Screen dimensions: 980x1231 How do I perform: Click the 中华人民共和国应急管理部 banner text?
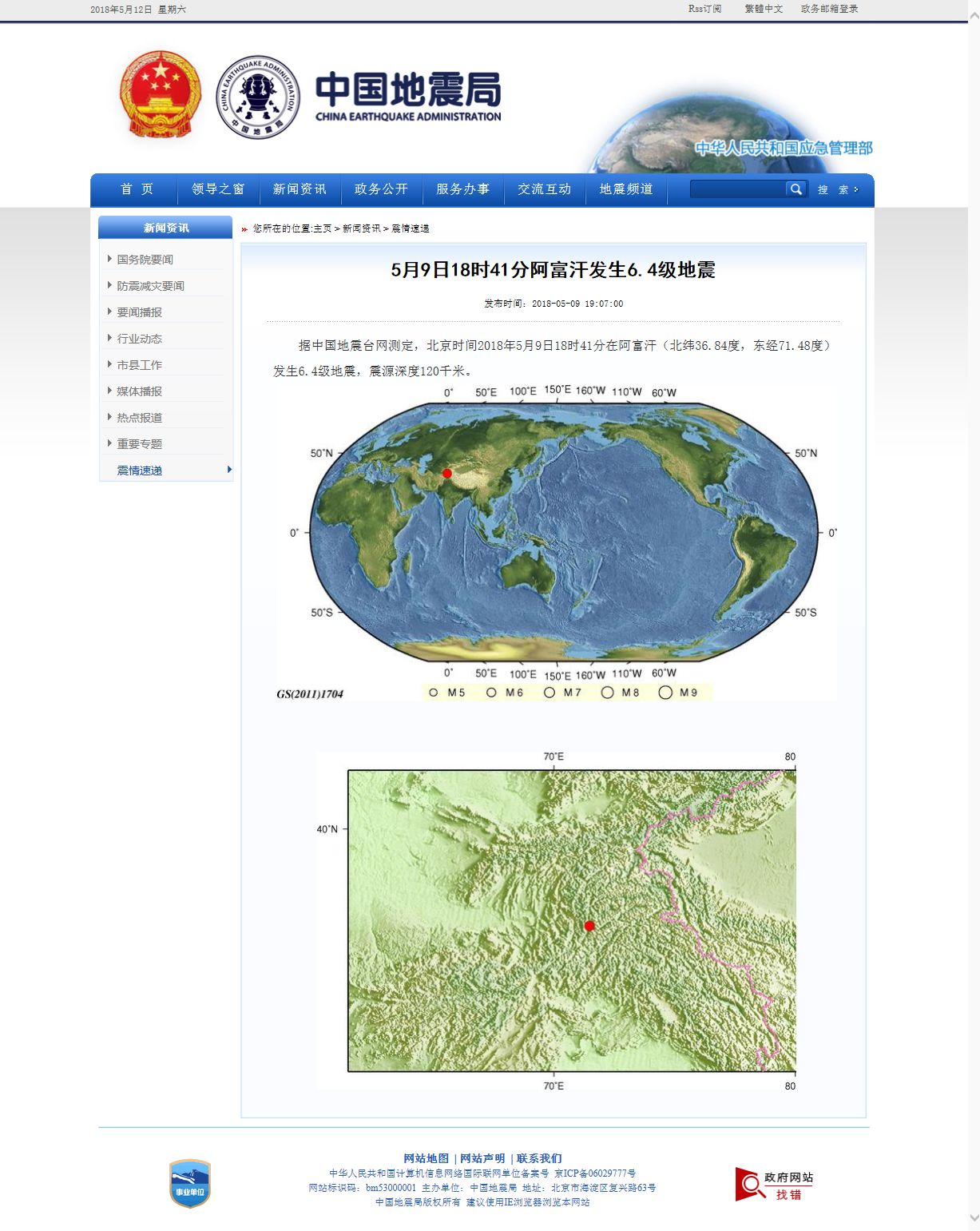coord(784,148)
